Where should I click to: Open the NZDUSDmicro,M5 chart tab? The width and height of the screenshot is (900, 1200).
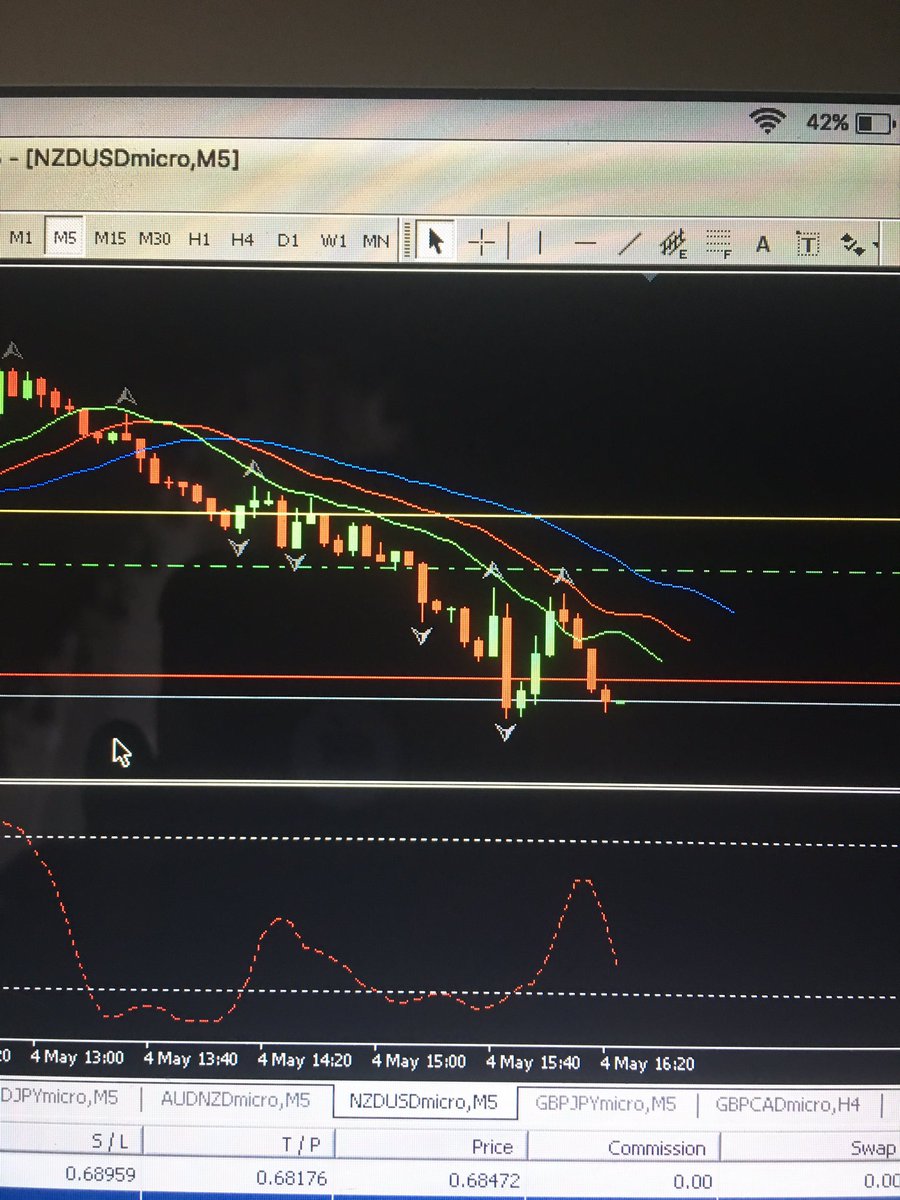pyautogui.click(x=423, y=1101)
